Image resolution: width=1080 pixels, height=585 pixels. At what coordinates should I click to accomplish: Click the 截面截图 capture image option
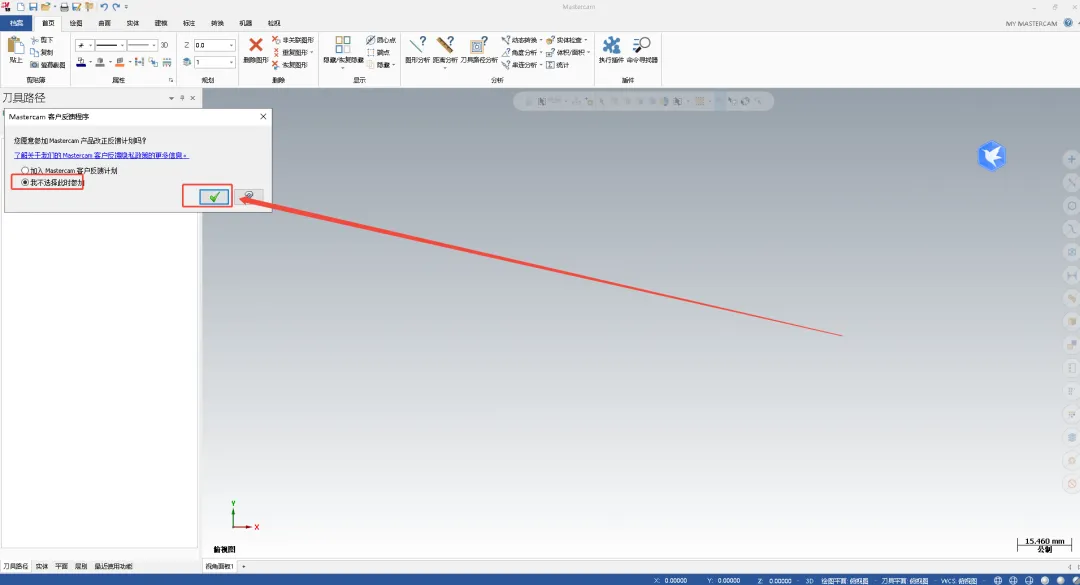[x=48, y=65]
